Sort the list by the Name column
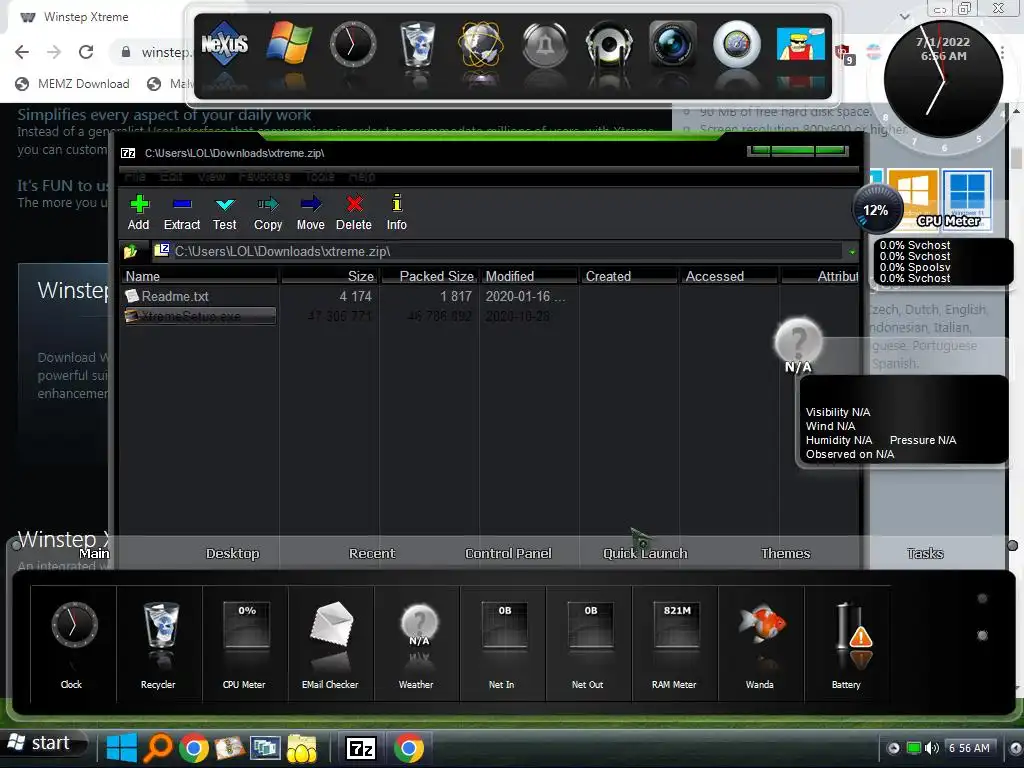This screenshot has width=1024, height=768. point(200,276)
